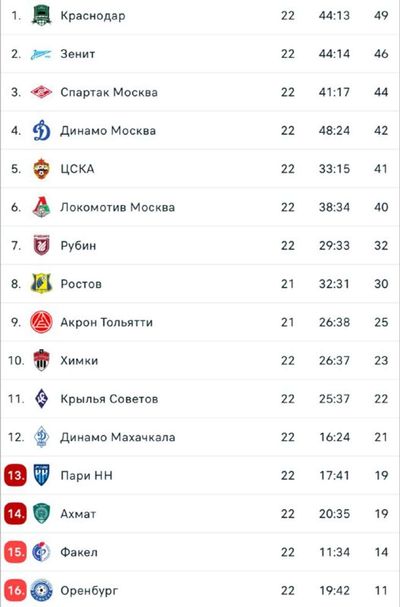Open the Пари НН team name
The width and height of the screenshot is (400, 607).
coord(87,475)
